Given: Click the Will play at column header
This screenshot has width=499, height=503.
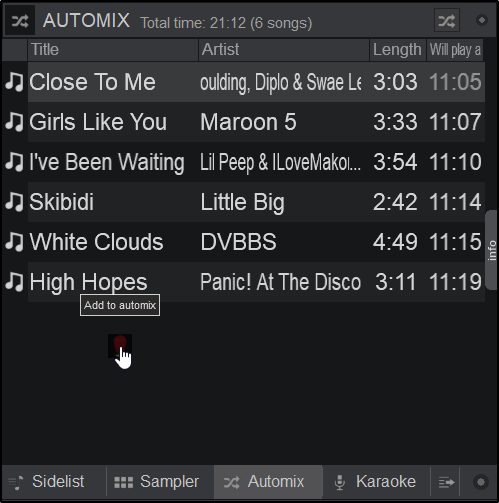Looking at the screenshot, I should click(x=455, y=50).
